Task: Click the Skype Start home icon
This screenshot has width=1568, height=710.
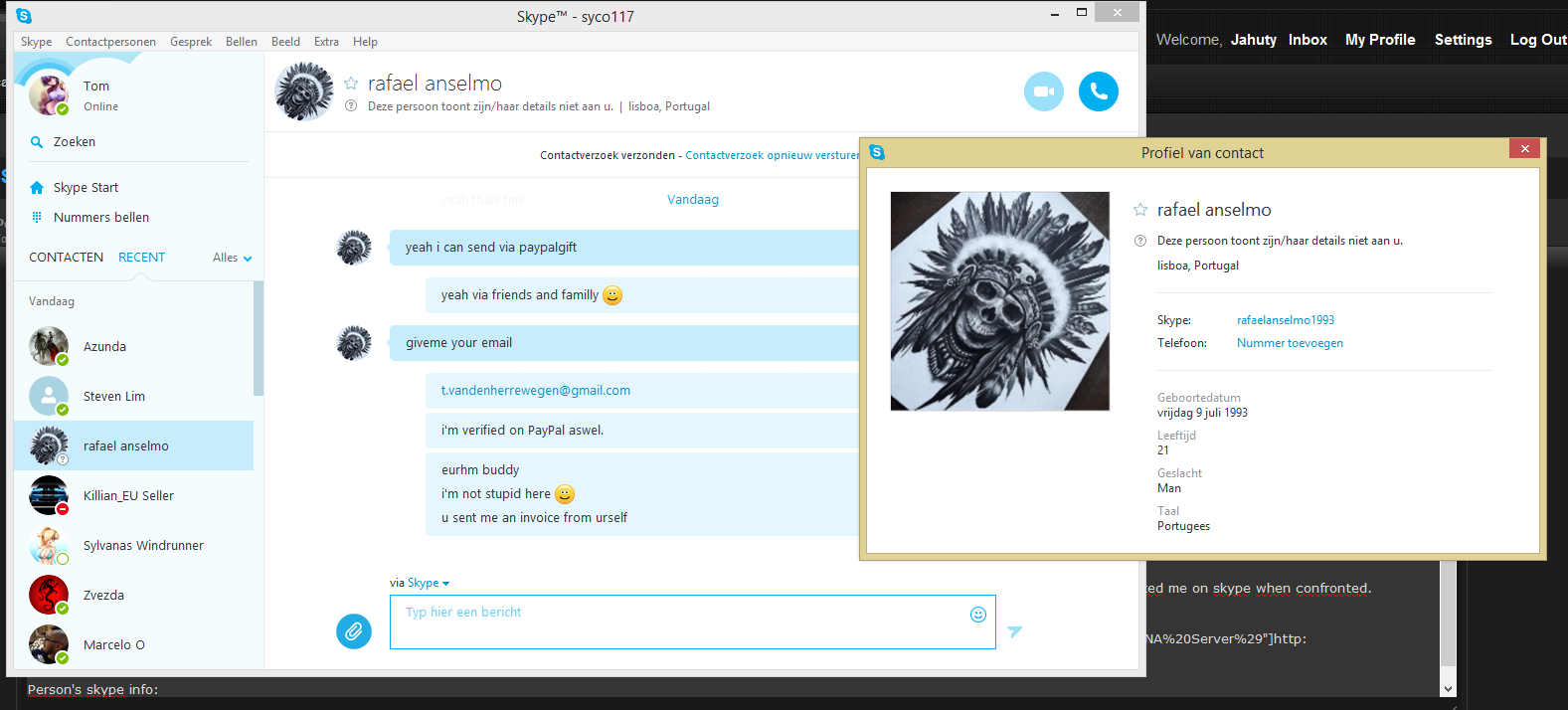Action: [x=37, y=187]
